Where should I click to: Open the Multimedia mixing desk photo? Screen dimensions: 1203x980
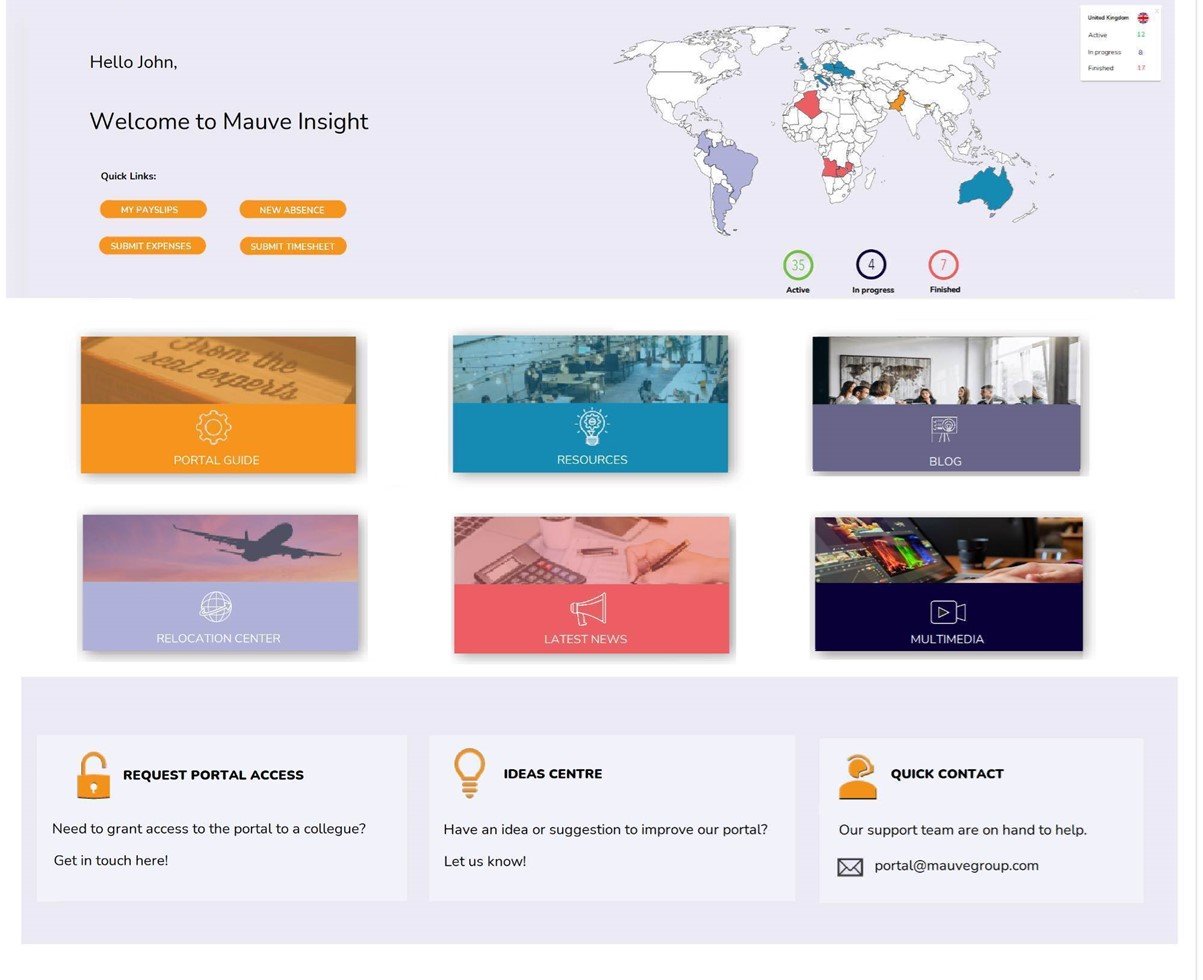tap(949, 550)
